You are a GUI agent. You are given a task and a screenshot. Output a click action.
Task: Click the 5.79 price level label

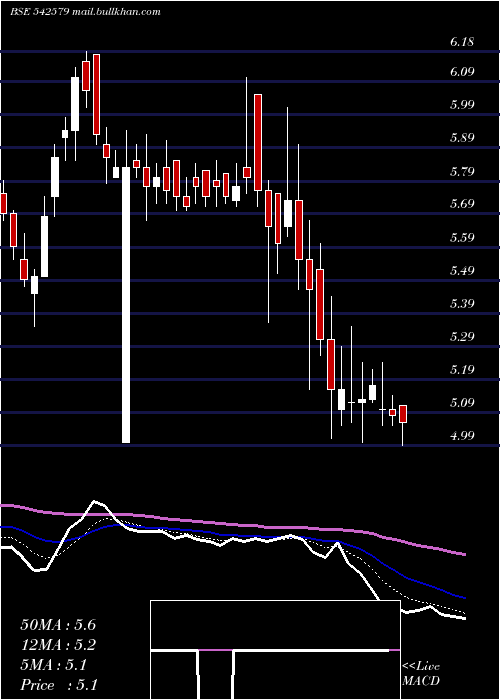[x=462, y=171]
